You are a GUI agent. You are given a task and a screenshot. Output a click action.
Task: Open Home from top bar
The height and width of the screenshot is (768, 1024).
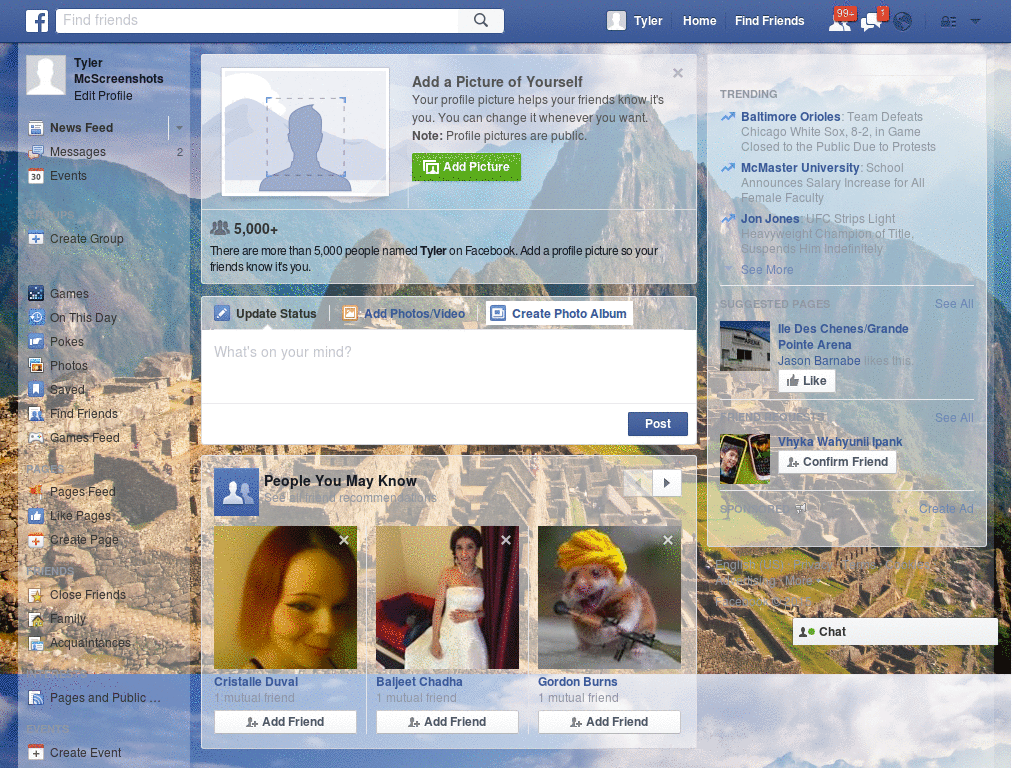[x=699, y=21]
